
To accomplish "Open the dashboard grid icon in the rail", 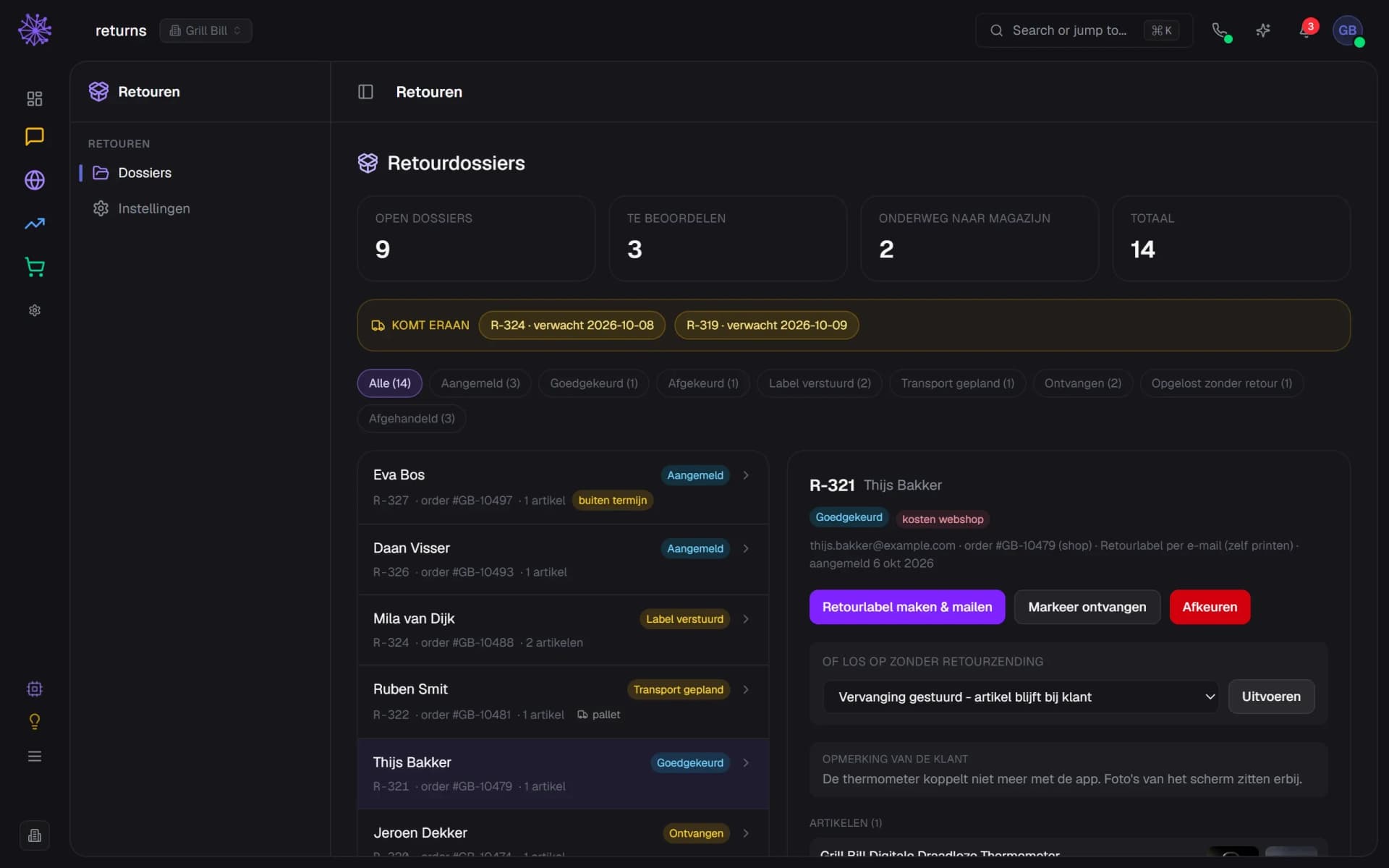I will pyautogui.click(x=35, y=98).
